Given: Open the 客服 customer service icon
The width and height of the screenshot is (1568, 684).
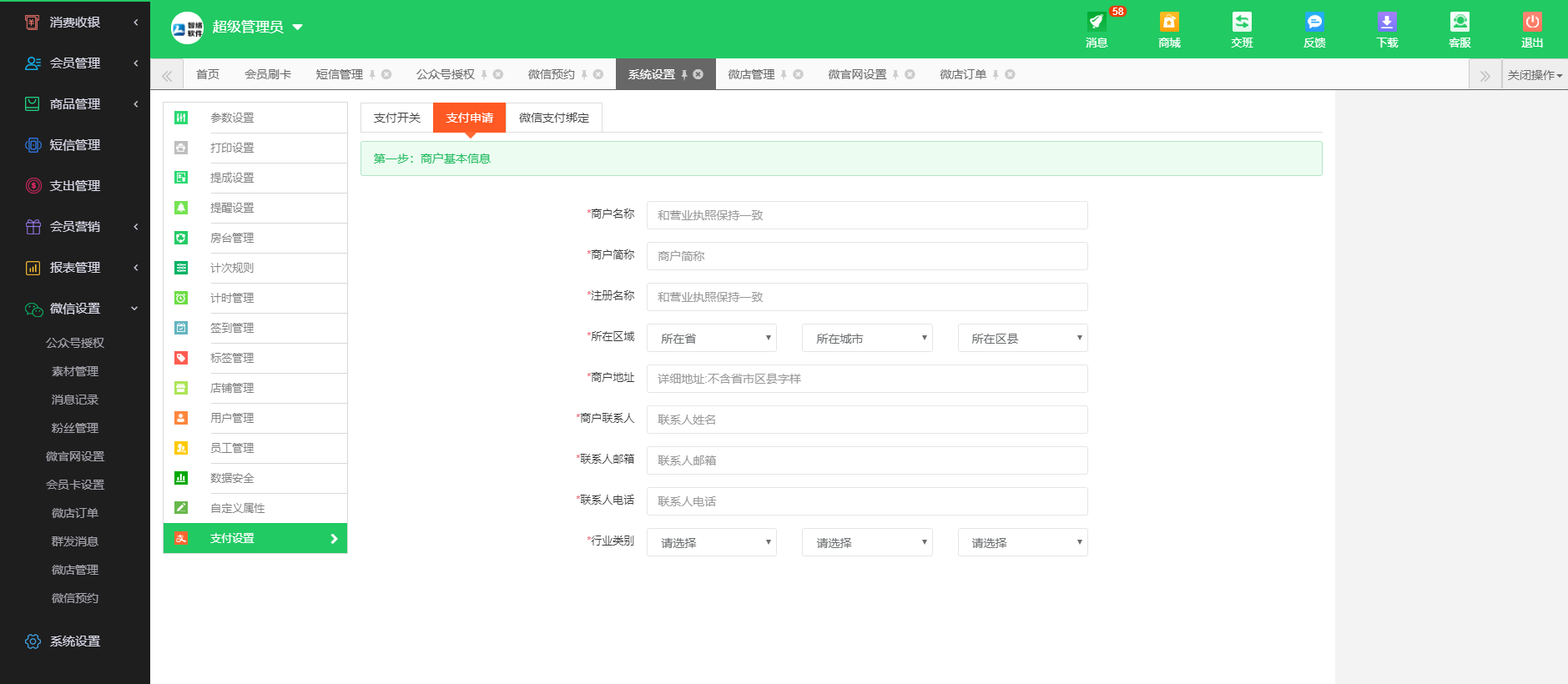Looking at the screenshot, I should click(1460, 23).
